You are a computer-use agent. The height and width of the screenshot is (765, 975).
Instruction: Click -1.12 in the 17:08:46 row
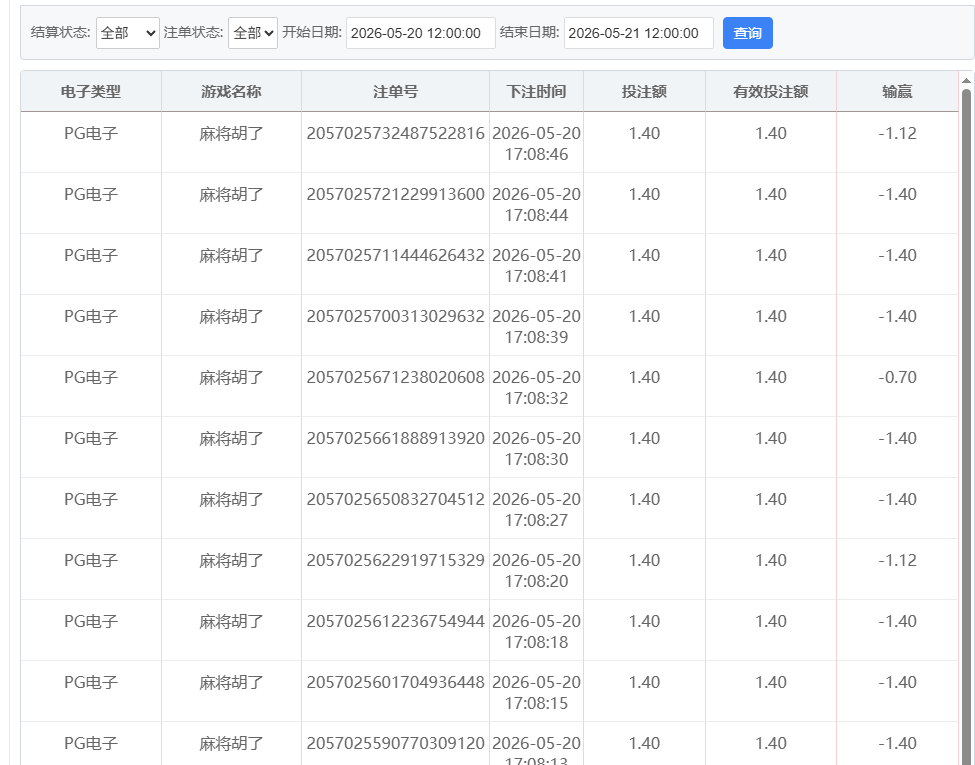897,133
